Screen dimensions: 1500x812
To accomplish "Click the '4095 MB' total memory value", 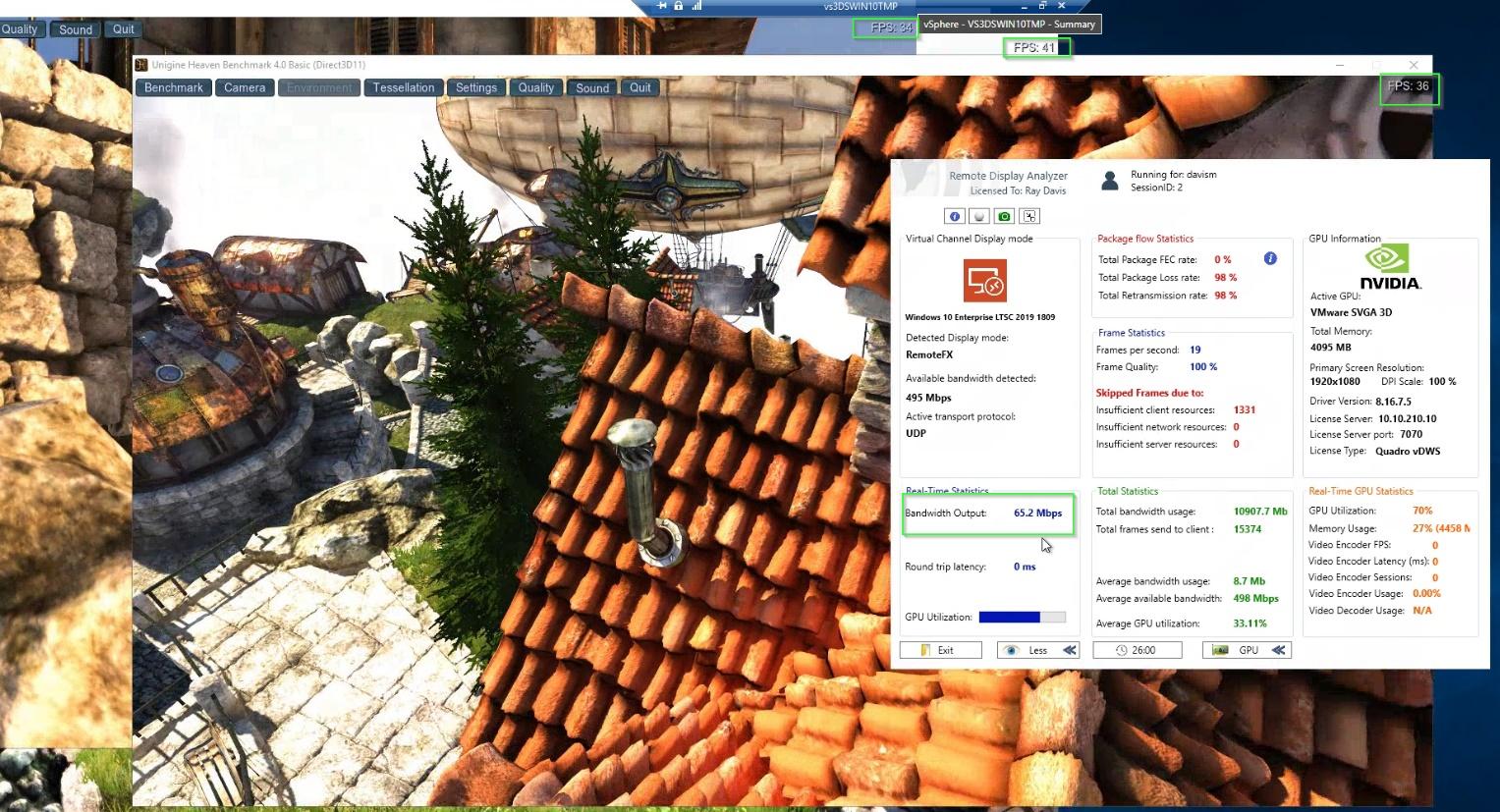I will coord(1330,347).
